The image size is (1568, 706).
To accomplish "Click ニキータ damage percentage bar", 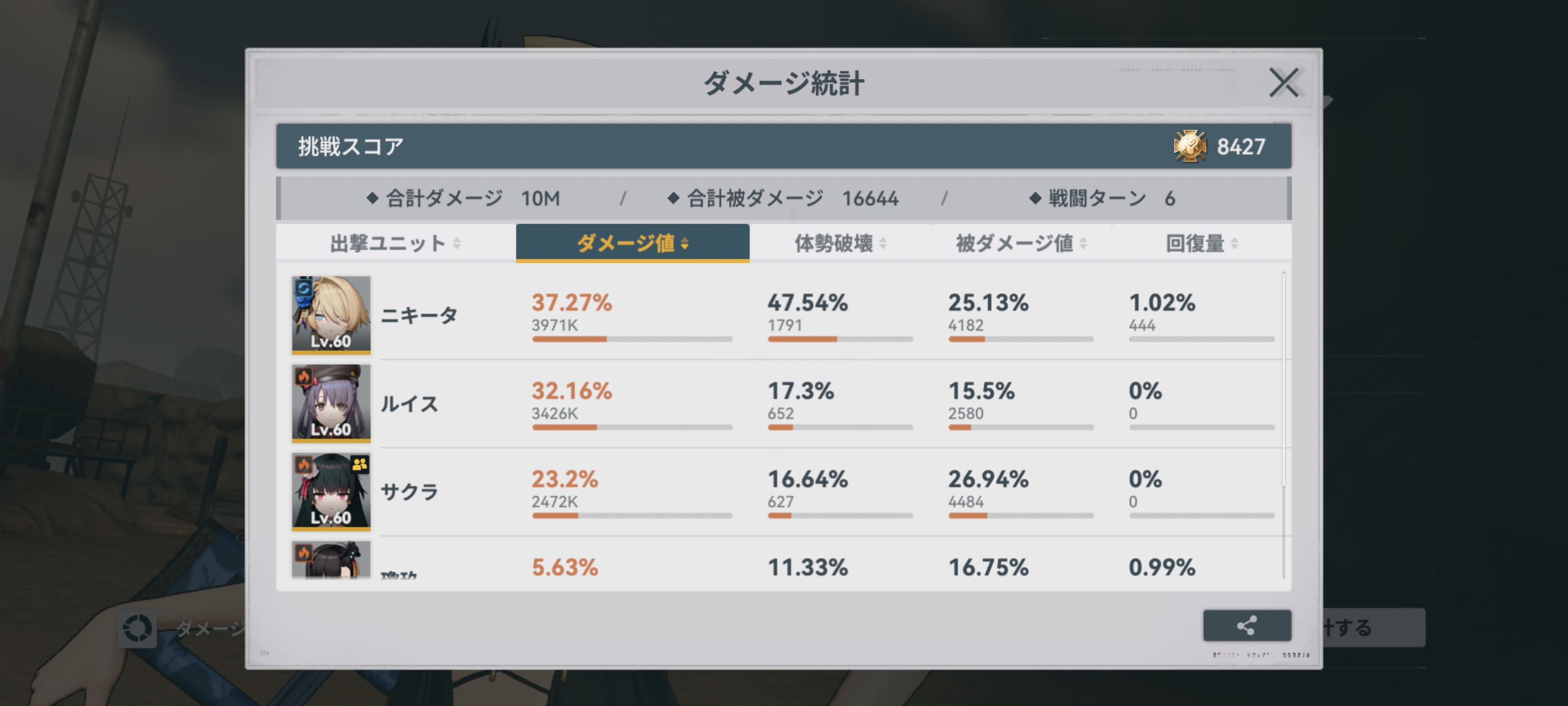I will pyautogui.click(x=632, y=339).
